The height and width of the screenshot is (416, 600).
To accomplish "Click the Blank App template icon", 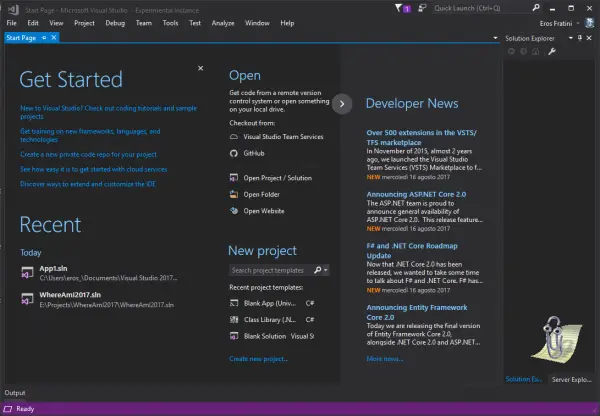I will [x=234, y=303].
